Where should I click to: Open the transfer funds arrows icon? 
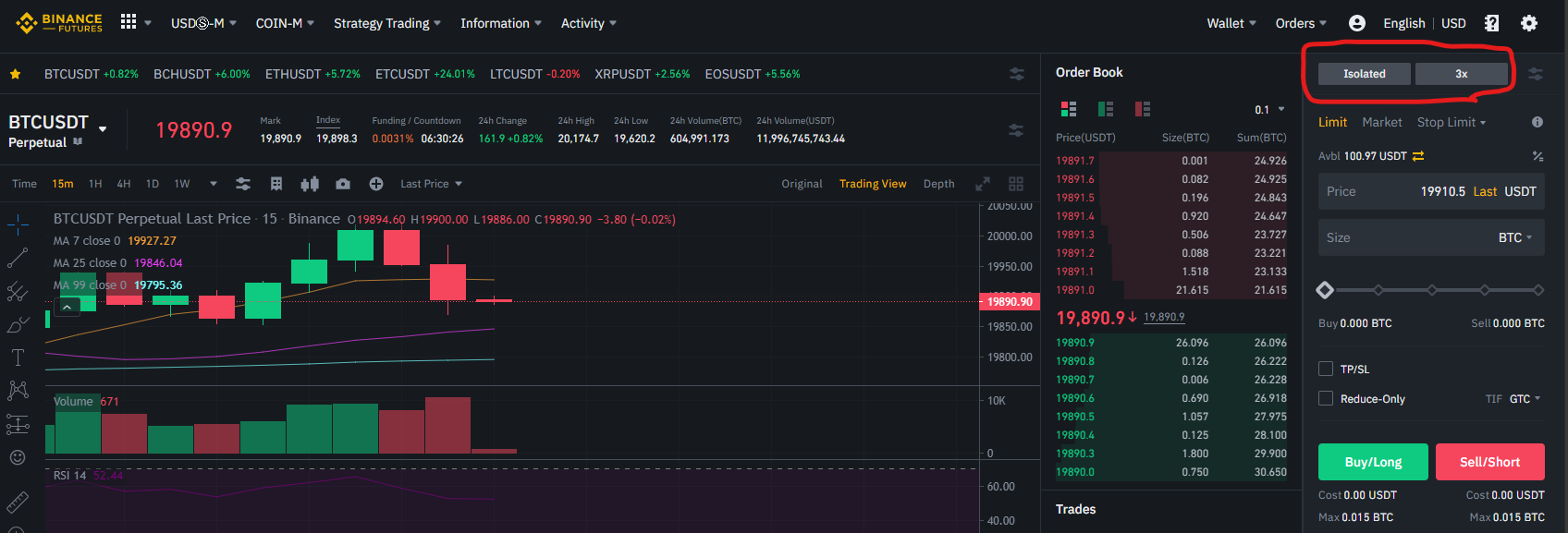pyautogui.click(x=1418, y=156)
